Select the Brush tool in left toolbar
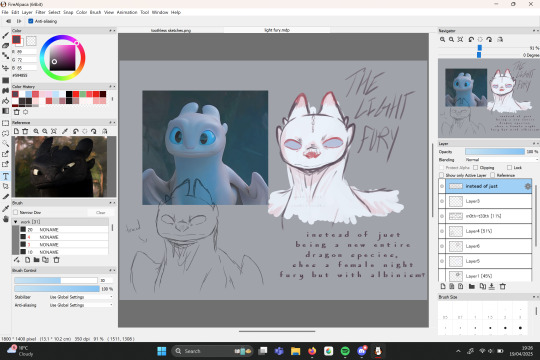This screenshot has width=540, height=360. click(x=6, y=35)
